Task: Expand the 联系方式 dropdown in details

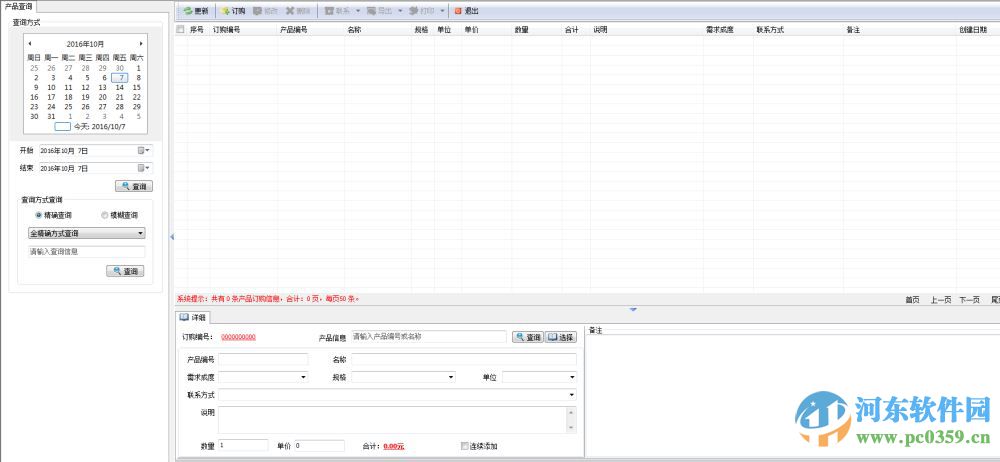Action: [572, 395]
